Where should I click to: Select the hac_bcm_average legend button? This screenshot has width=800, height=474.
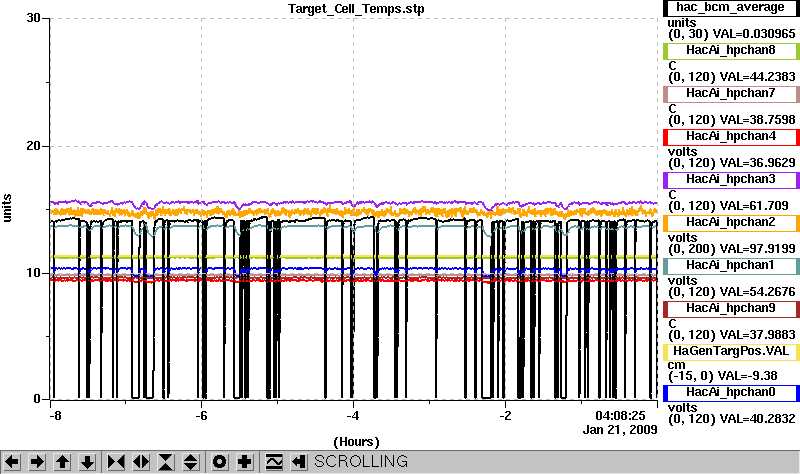pos(731,8)
